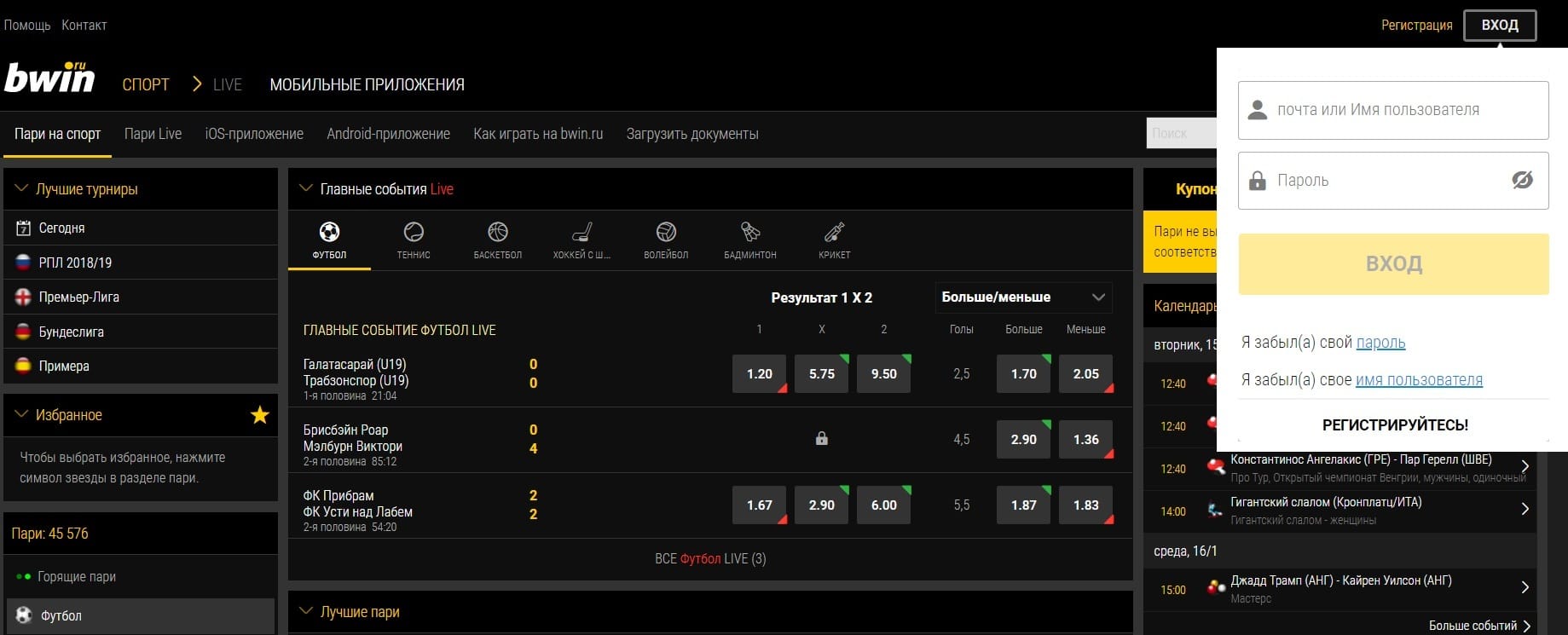Toggle password visibility eye icon

(1522, 180)
